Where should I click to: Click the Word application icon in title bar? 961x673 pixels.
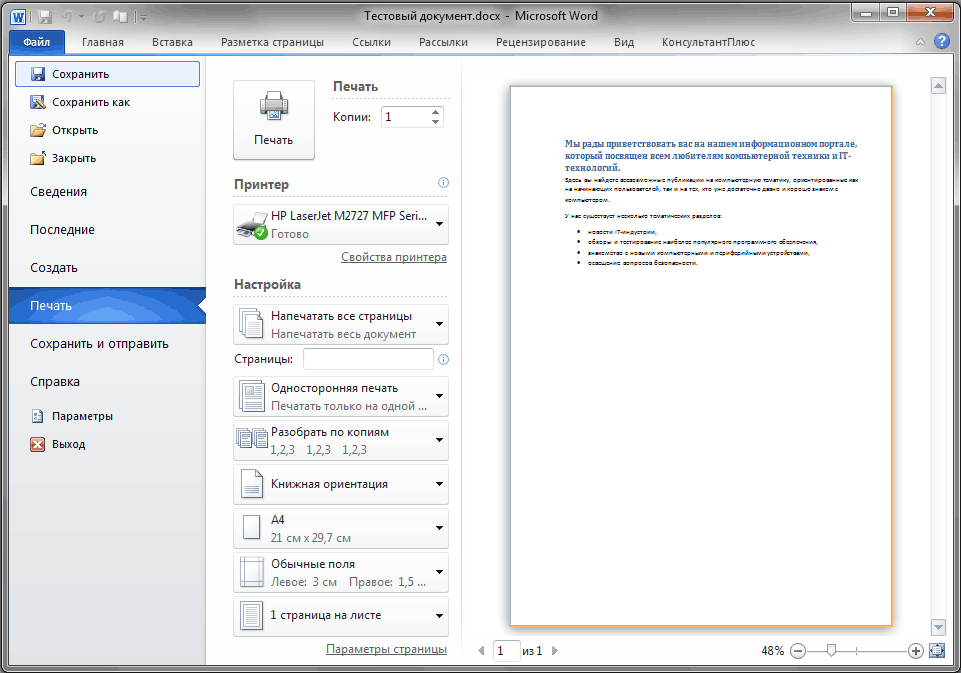pos(18,17)
